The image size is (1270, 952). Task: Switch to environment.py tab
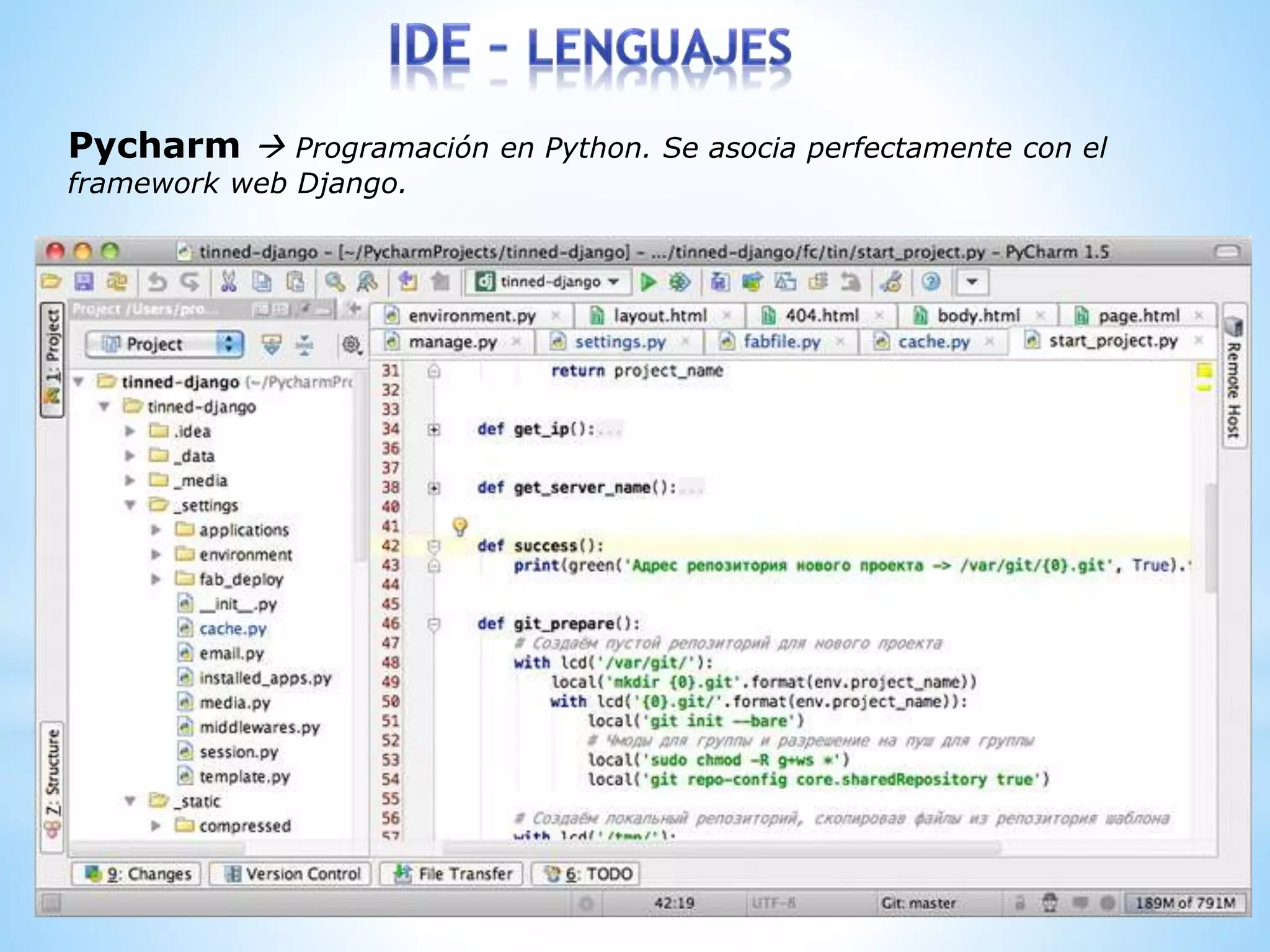[x=471, y=316]
